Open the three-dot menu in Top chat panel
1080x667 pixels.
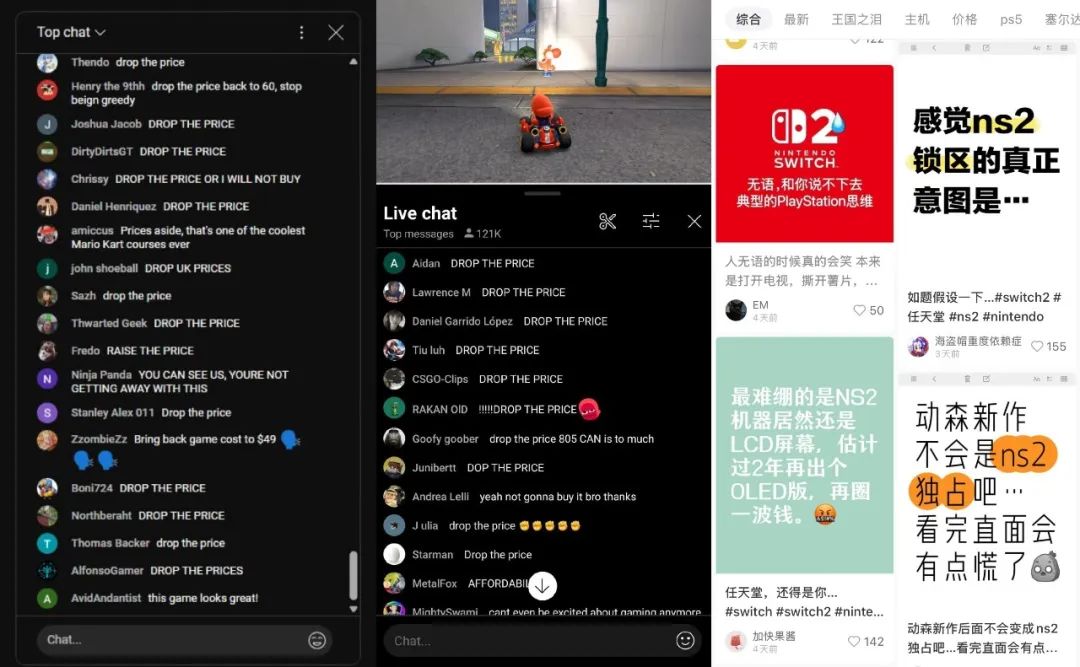coord(301,32)
